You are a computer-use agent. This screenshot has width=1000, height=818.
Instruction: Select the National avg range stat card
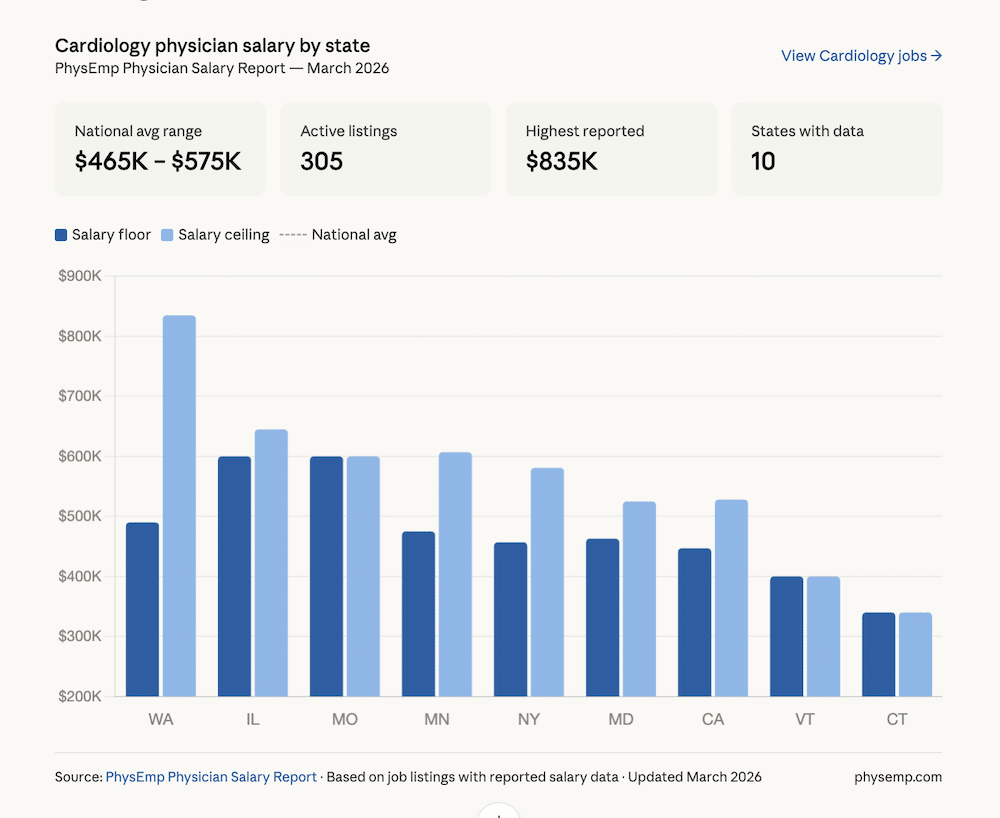tap(160, 148)
